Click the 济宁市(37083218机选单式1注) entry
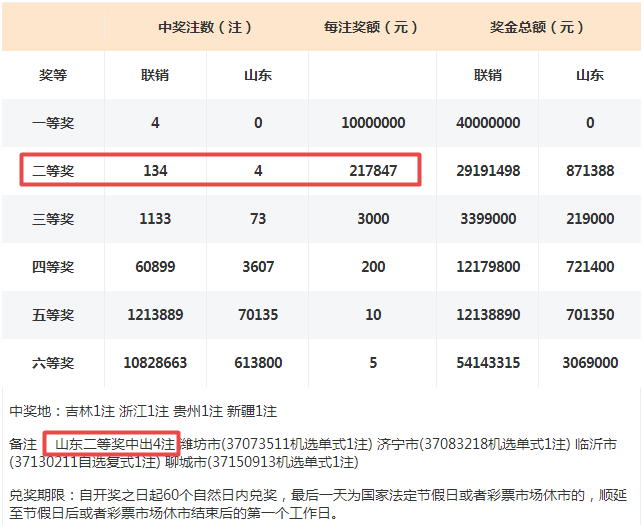Image resolution: width=643 pixels, height=525 pixels. tap(474, 444)
